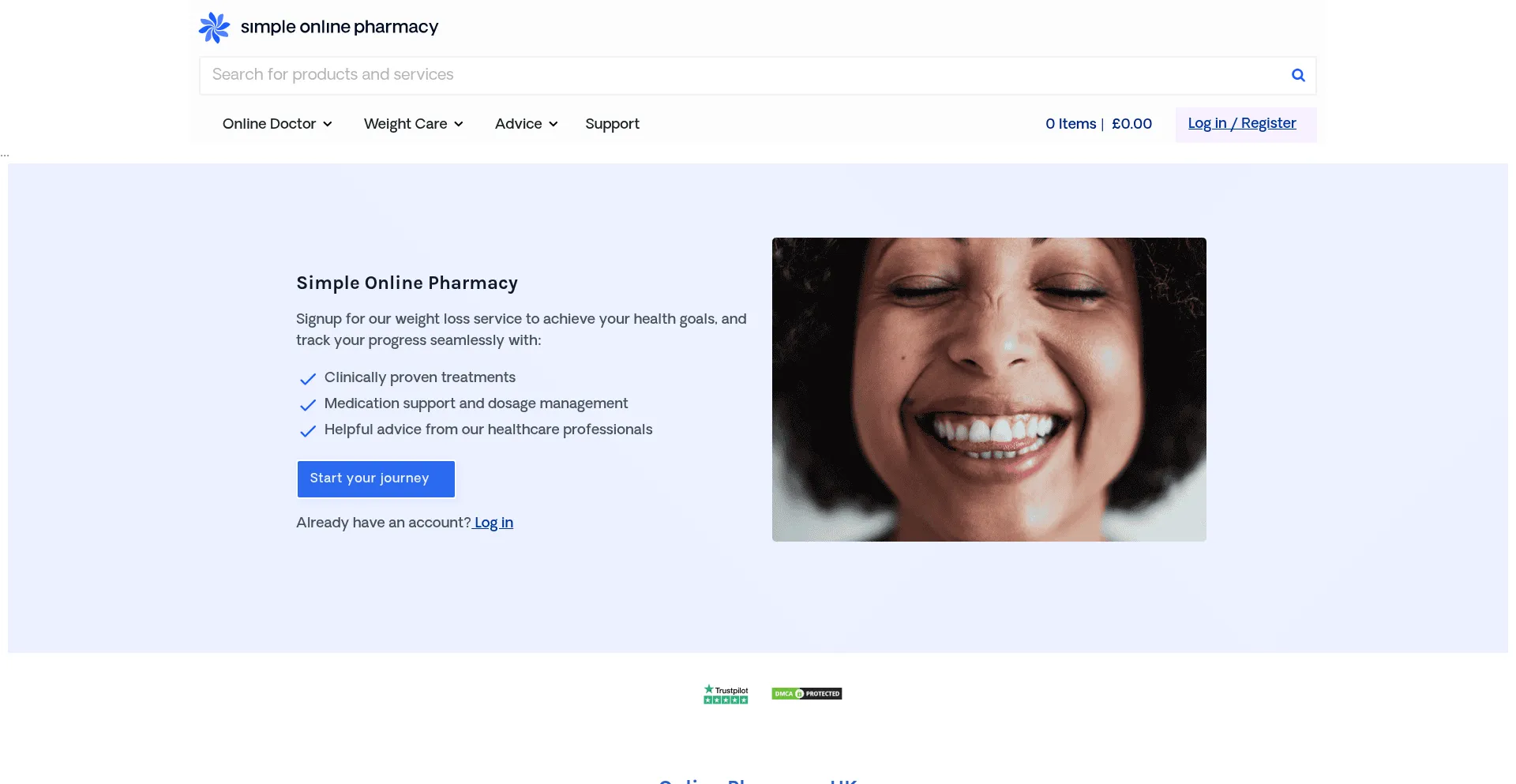Open the Trustpilot rating badge
Screen dimensions: 1516x784
[x=726, y=694]
